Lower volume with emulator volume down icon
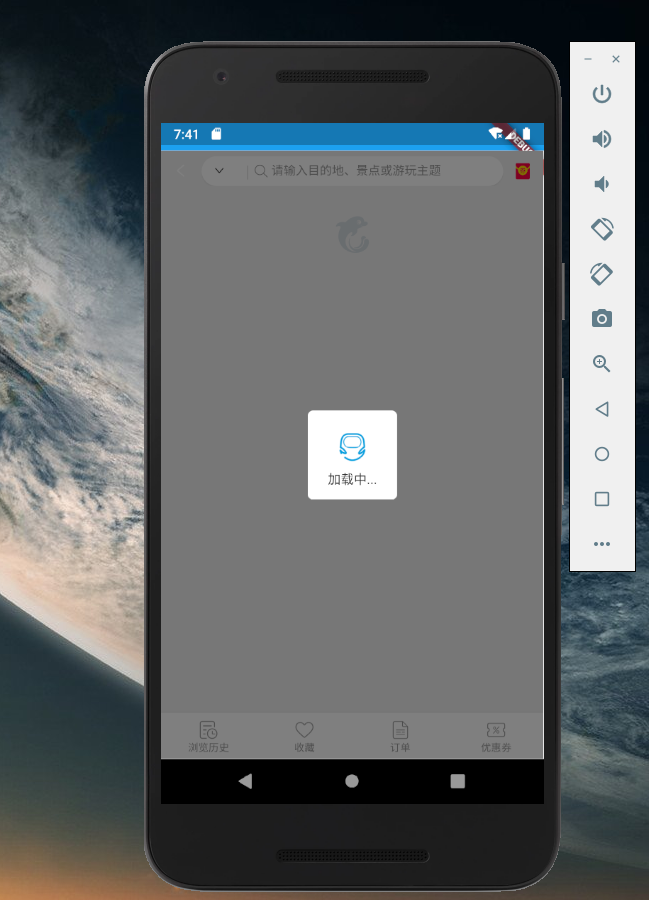649x900 pixels. (x=601, y=184)
